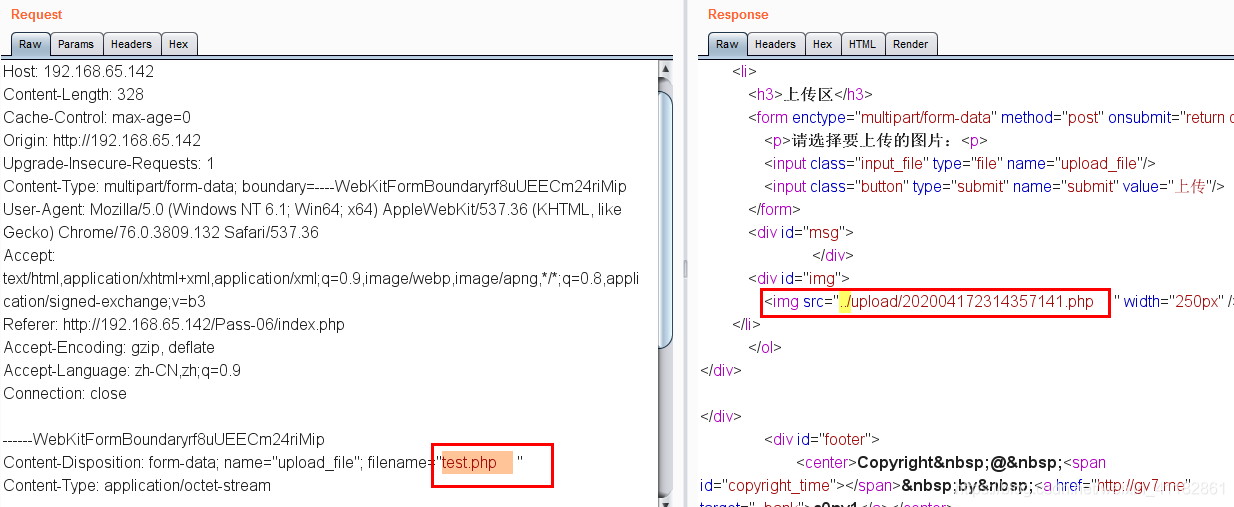Switch to Request Raw tab

pyautogui.click(x=30, y=44)
